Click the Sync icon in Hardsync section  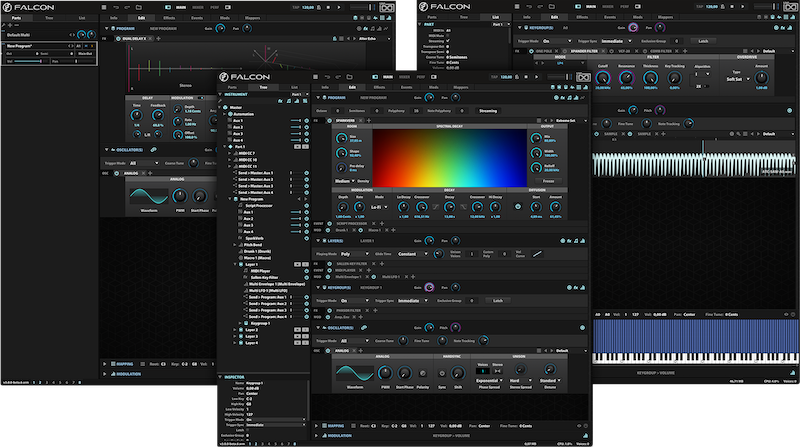pos(440,375)
